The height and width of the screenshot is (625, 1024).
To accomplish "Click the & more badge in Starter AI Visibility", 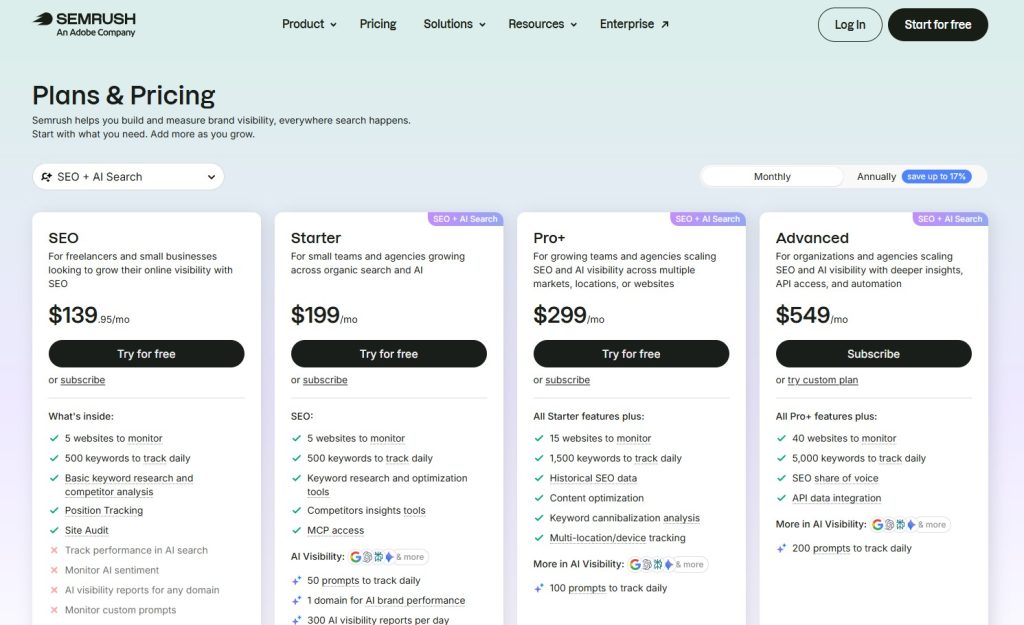I will coord(410,557).
